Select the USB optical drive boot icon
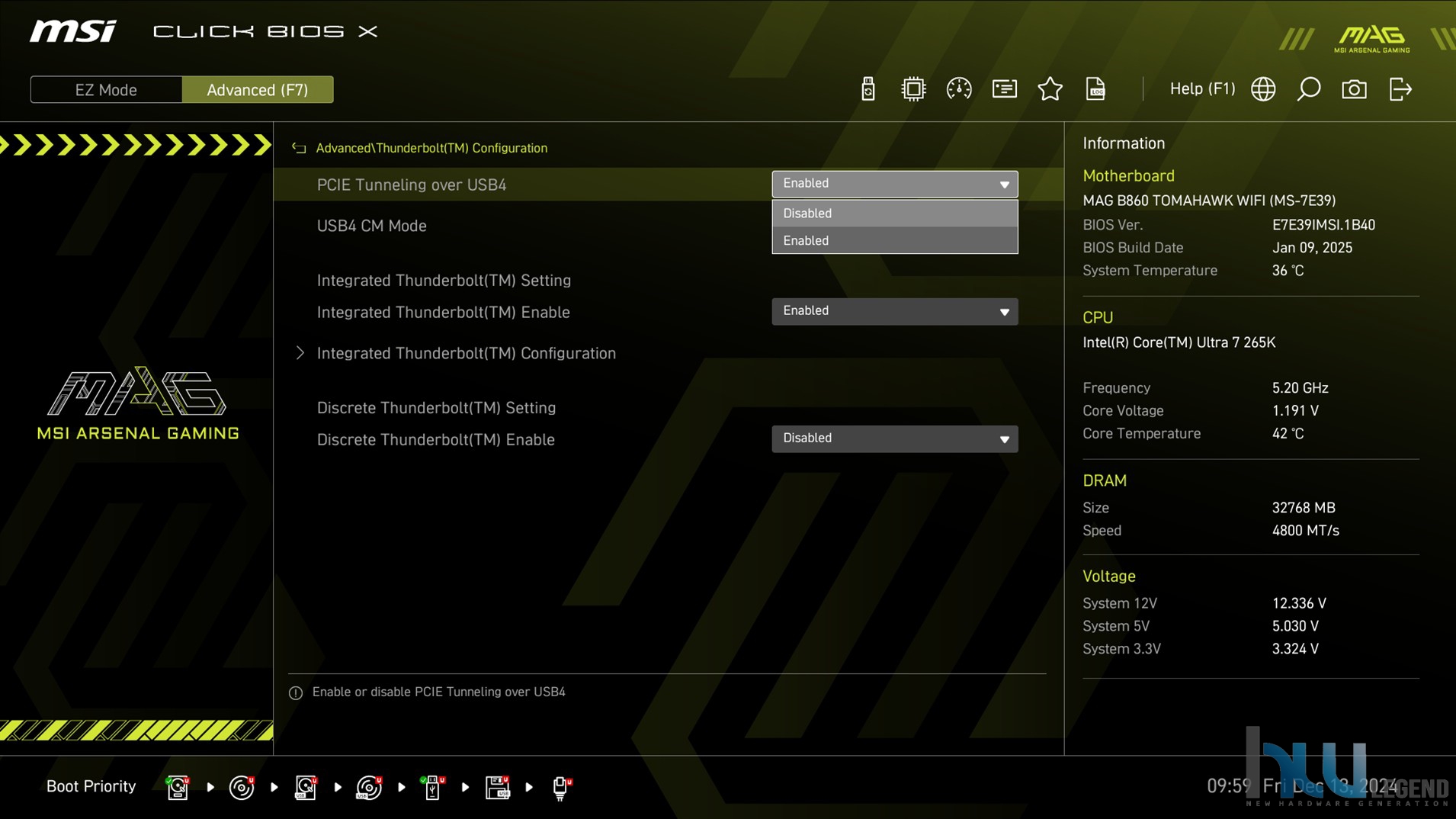This screenshot has width=1456, height=819. [369, 787]
